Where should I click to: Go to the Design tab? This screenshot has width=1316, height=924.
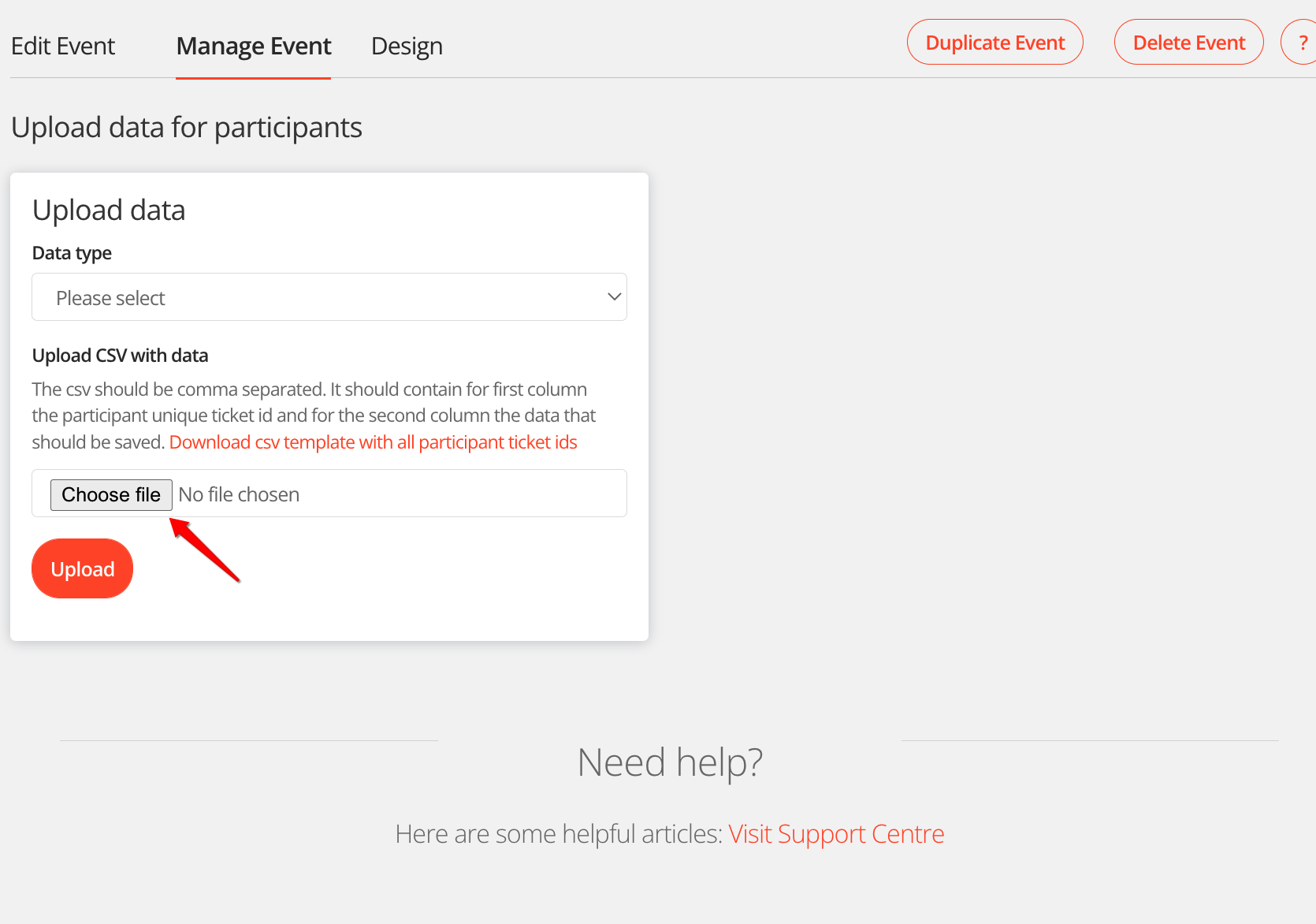click(407, 47)
